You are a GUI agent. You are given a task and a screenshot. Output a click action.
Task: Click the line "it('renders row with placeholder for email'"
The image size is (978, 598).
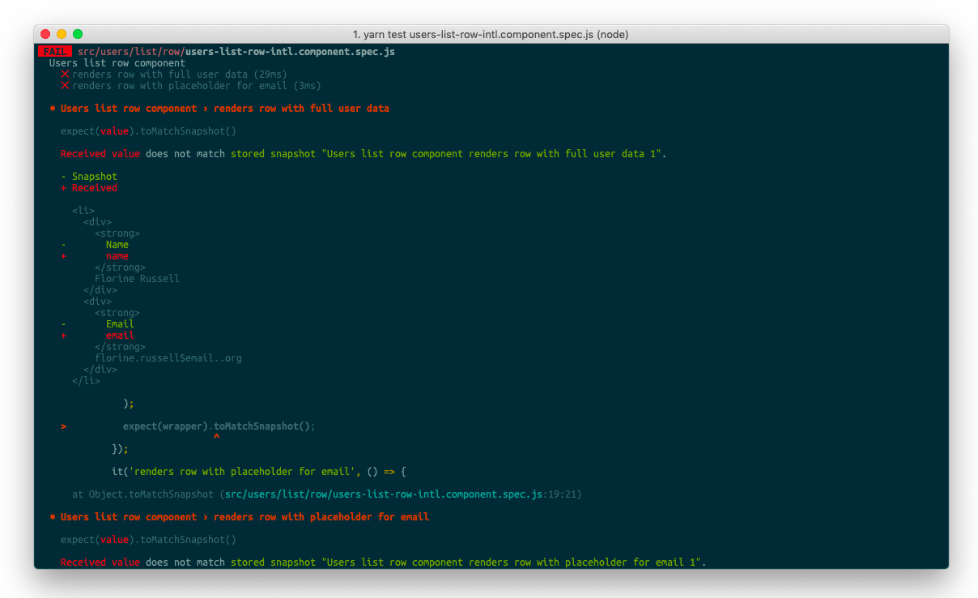point(259,471)
